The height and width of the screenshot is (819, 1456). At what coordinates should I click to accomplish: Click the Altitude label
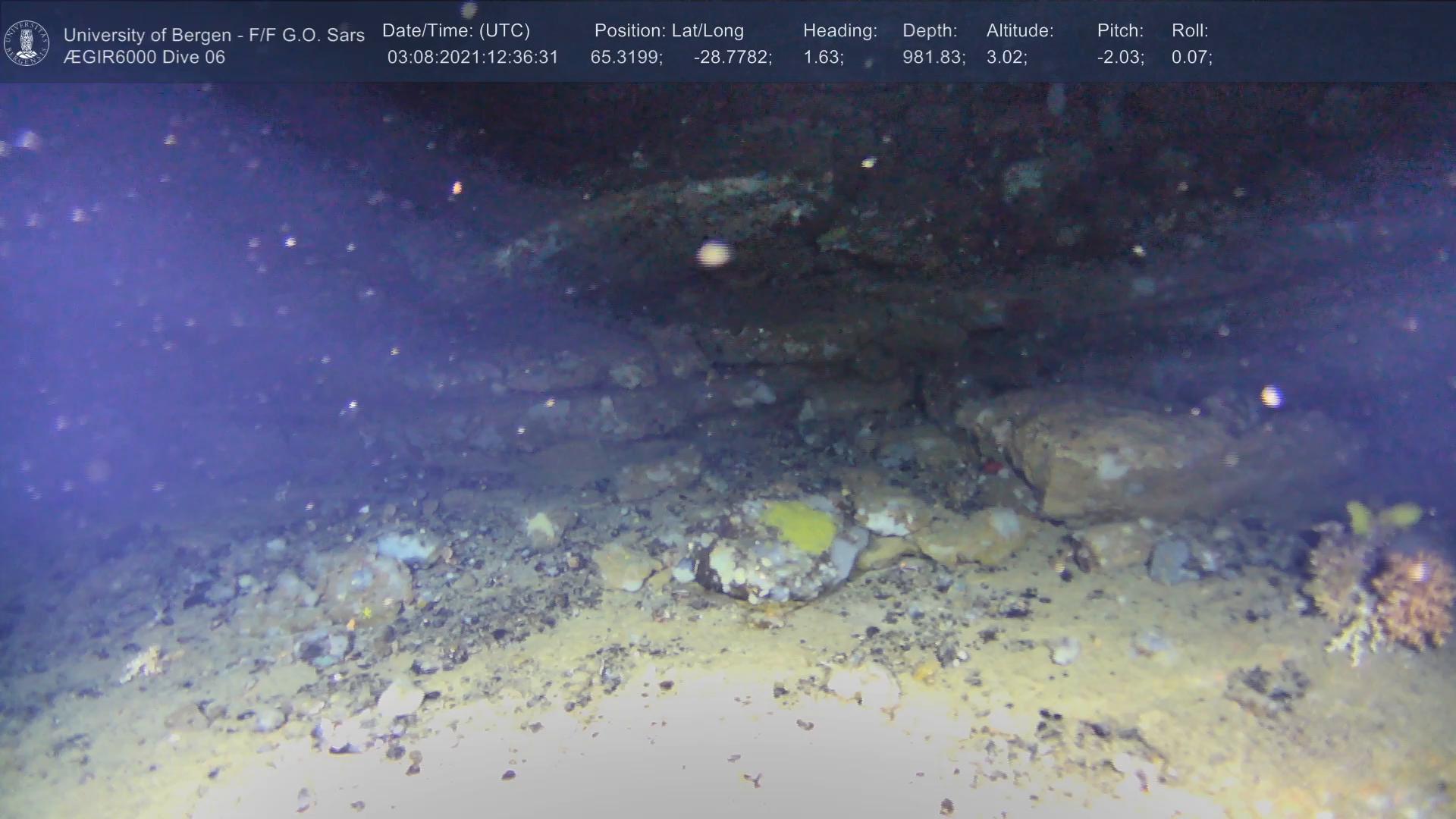(1020, 31)
